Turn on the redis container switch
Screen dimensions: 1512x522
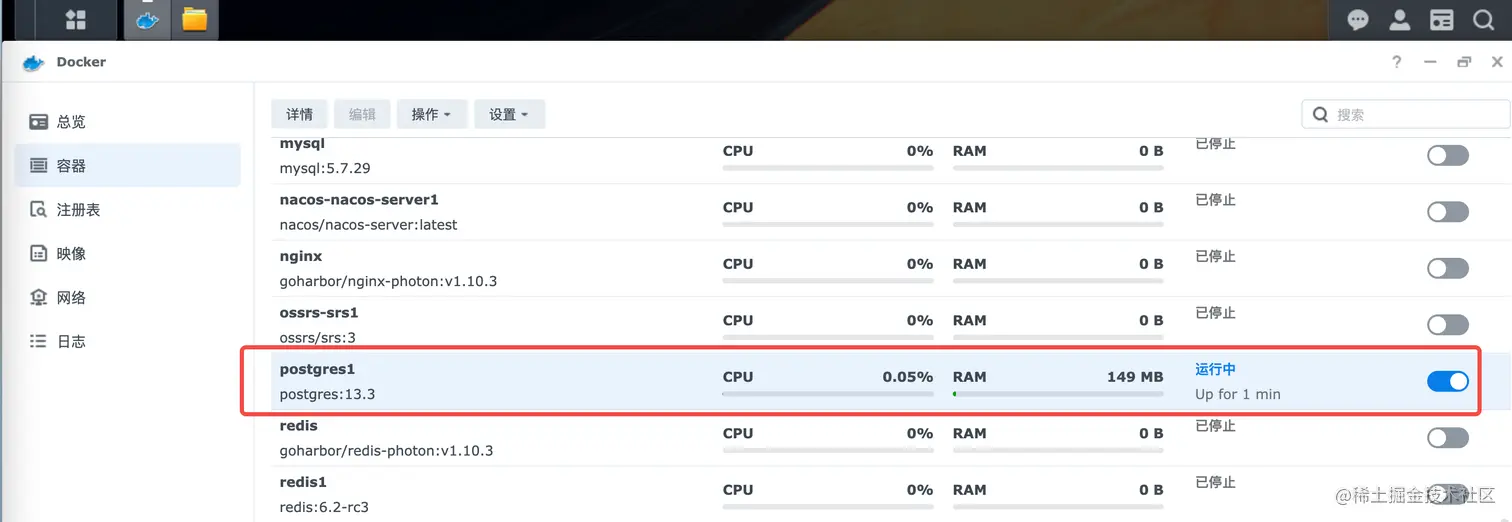tap(1447, 438)
